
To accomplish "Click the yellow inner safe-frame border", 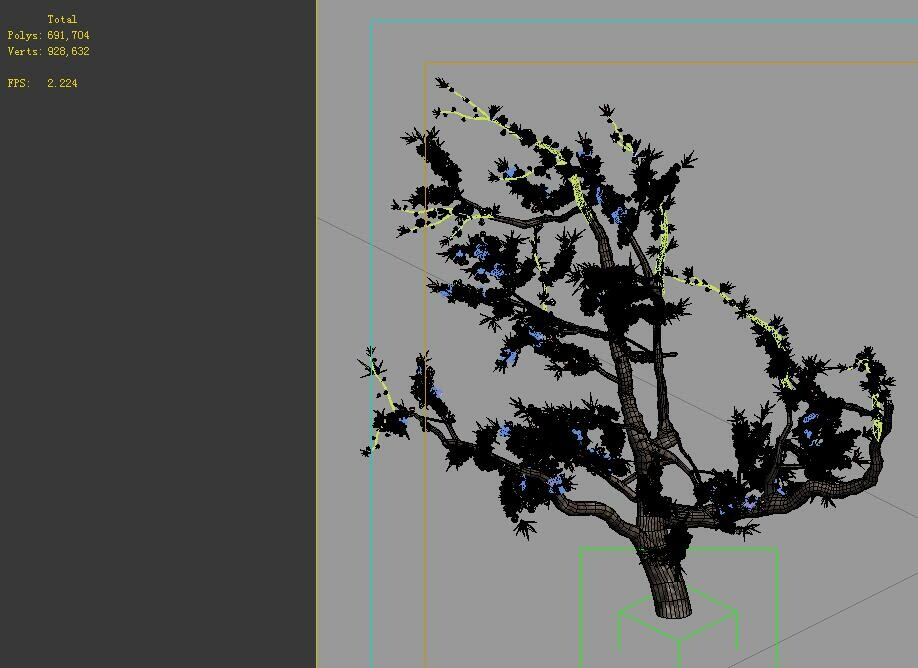I will click(428, 300).
